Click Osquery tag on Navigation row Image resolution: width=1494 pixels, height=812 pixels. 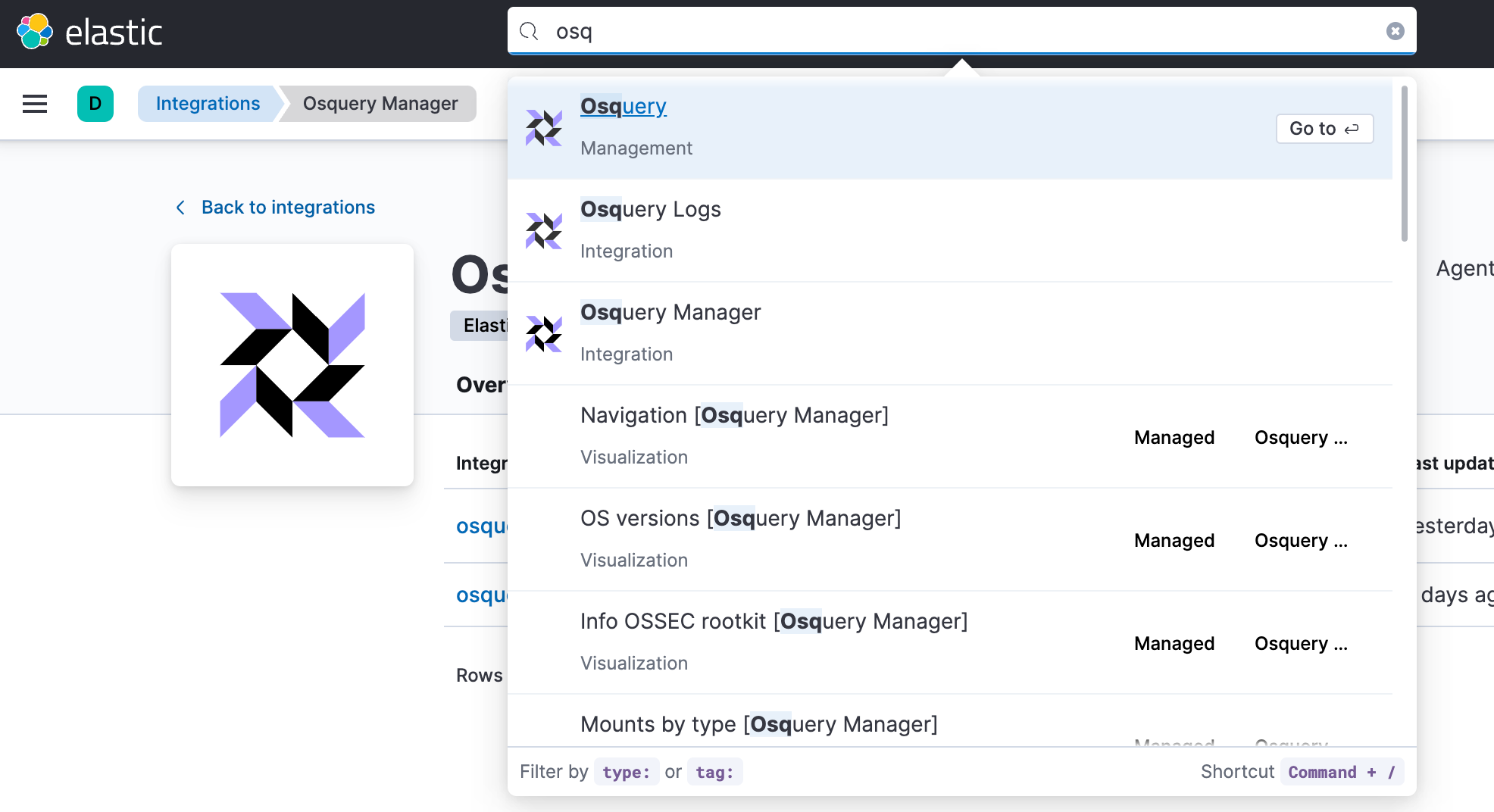[x=1301, y=438]
